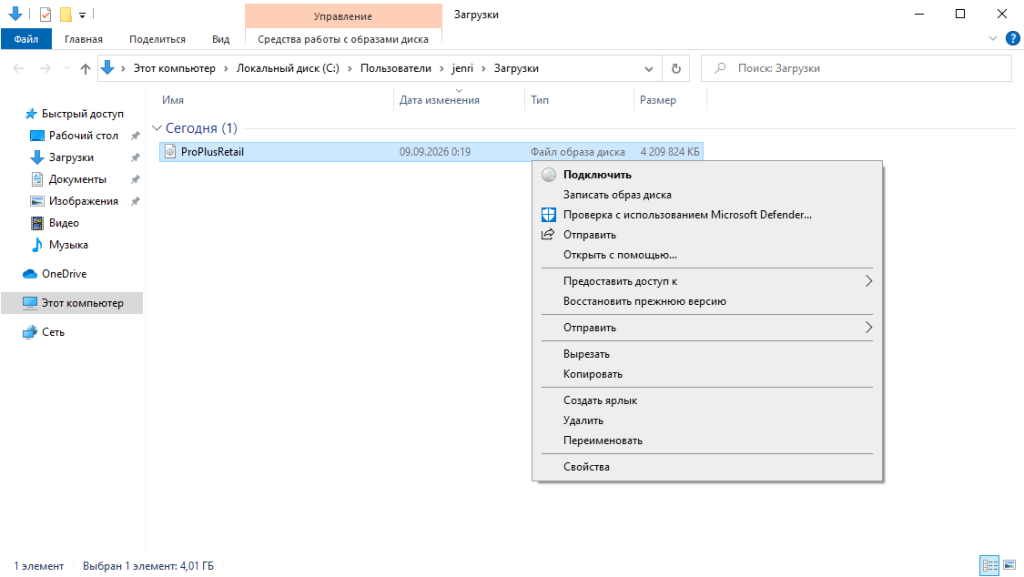Click the ProPlusRetail disc image file icon
Screen dimensions: 1024x577
[170, 151]
